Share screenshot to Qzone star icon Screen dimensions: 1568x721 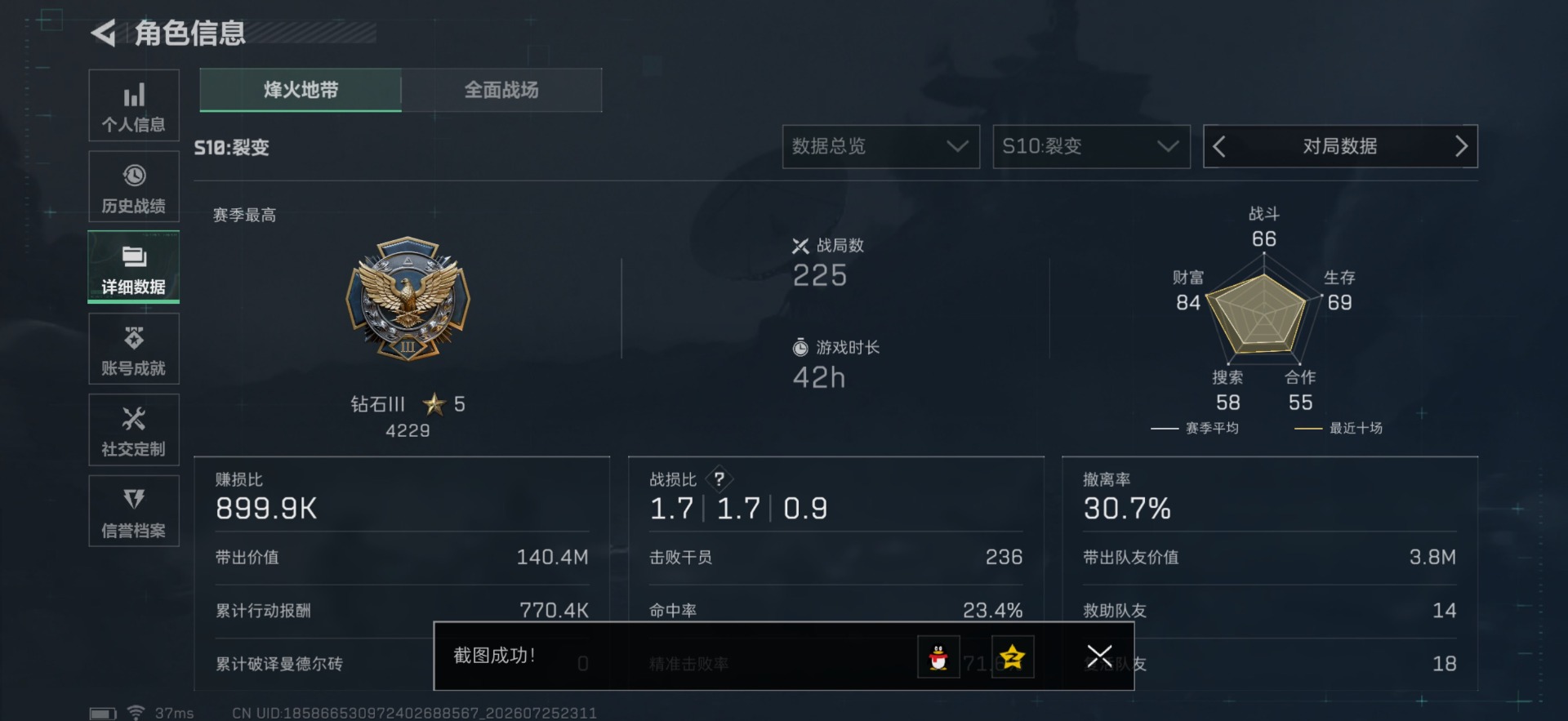[1013, 656]
